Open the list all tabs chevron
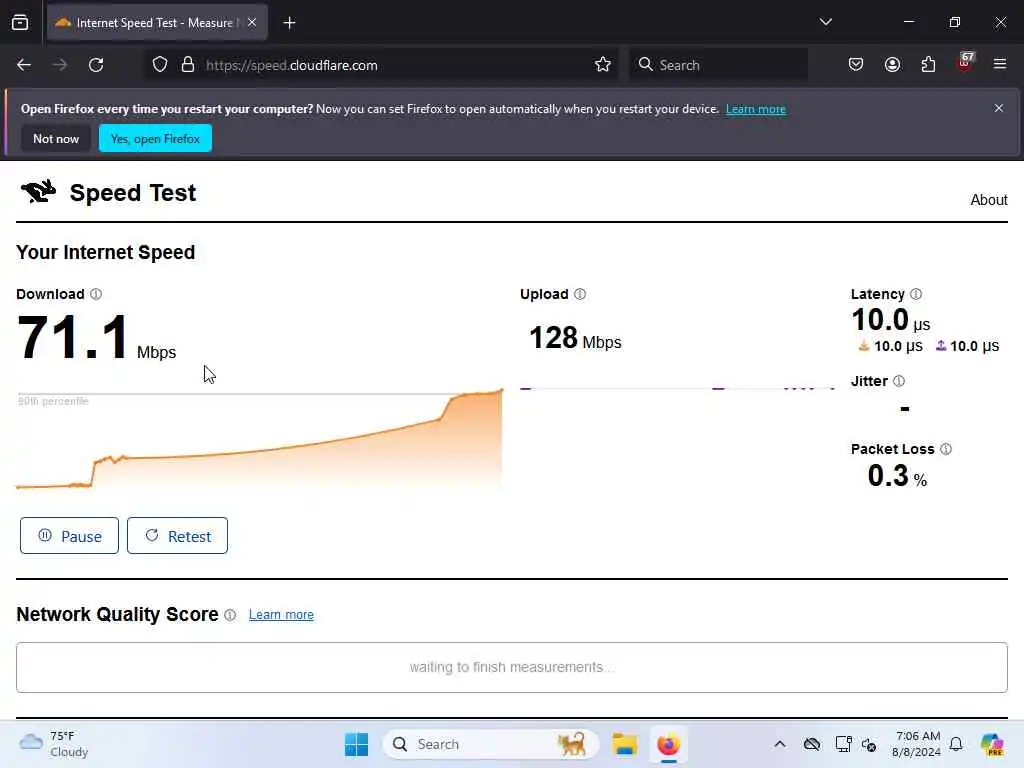This screenshot has height=768, width=1024. tap(825, 22)
